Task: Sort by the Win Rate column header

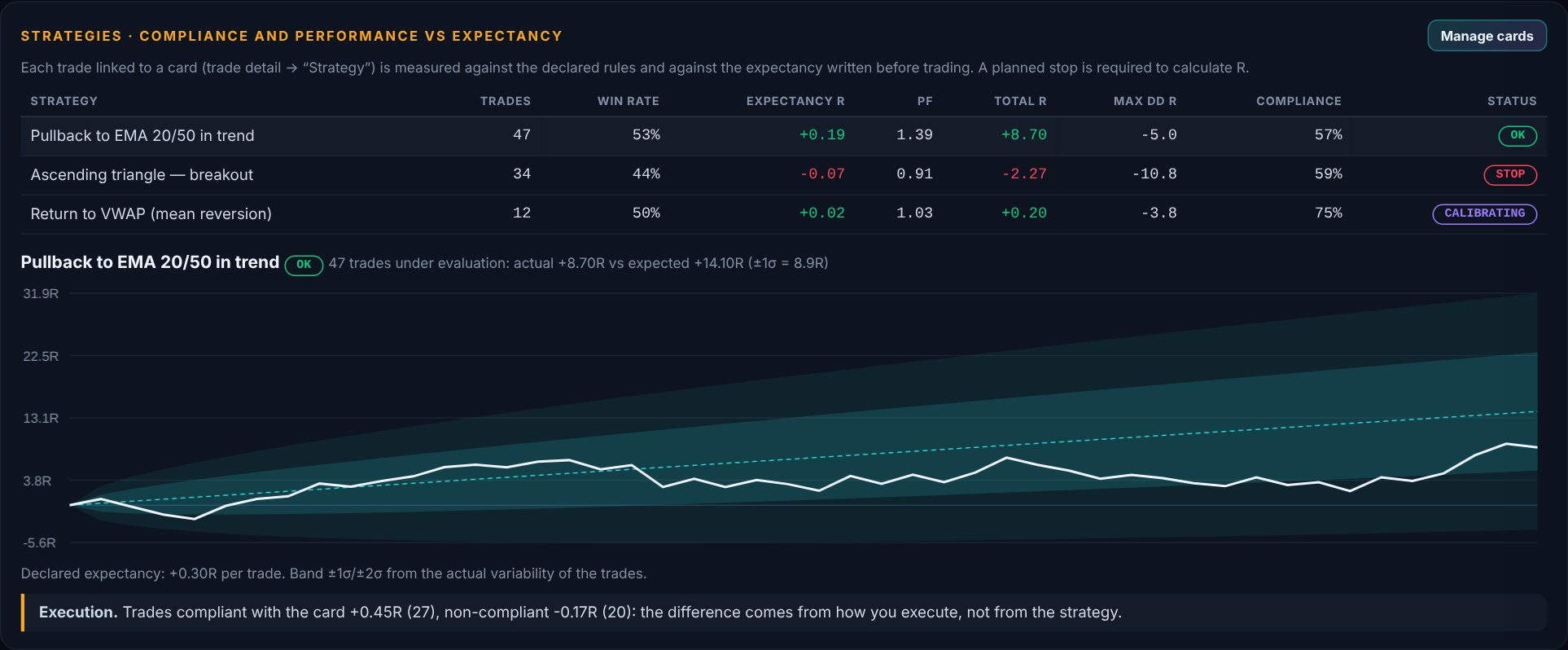Action: 629,101
